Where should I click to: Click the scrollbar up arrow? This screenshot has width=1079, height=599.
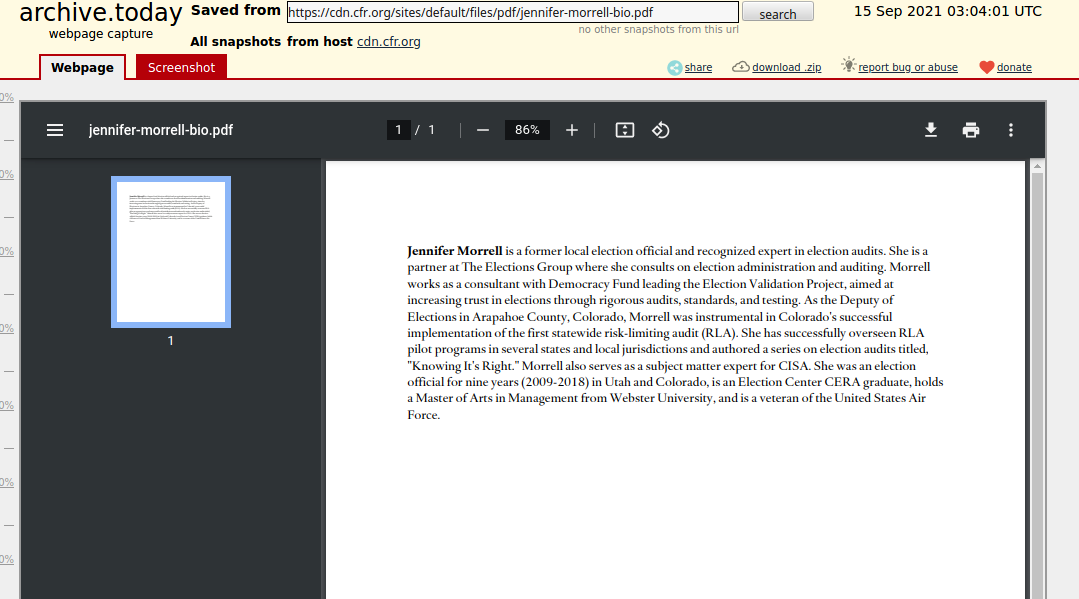(x=1037, y=167)
